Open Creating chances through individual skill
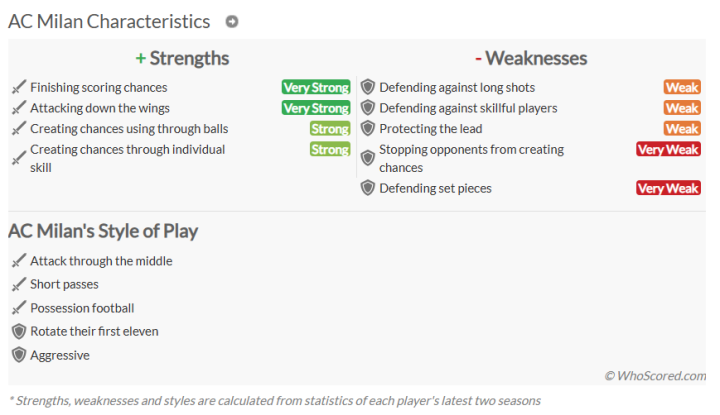 click(130, 158)
